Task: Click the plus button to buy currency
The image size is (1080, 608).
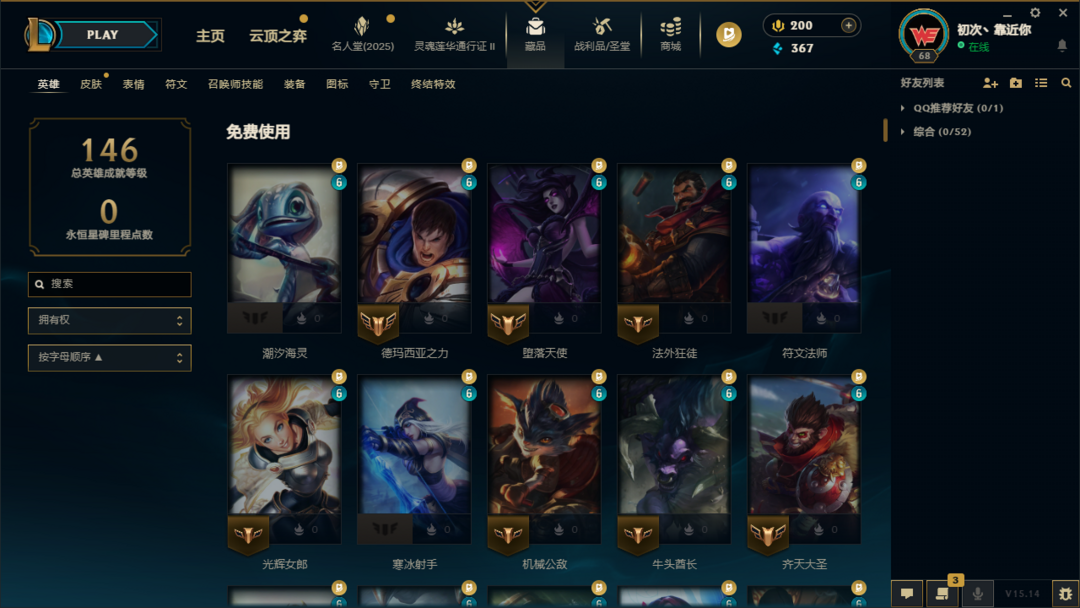Action: pos(849,25)
